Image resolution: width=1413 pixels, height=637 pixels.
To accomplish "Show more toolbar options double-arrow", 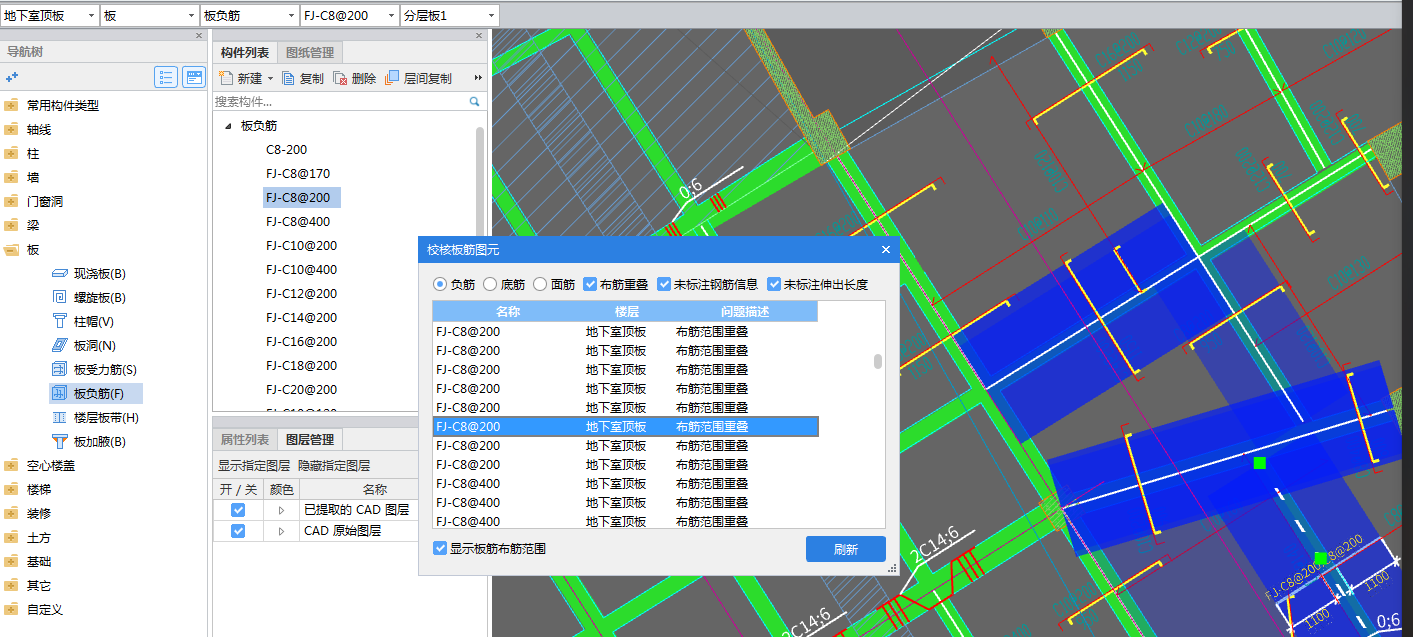I will [478, 78].
